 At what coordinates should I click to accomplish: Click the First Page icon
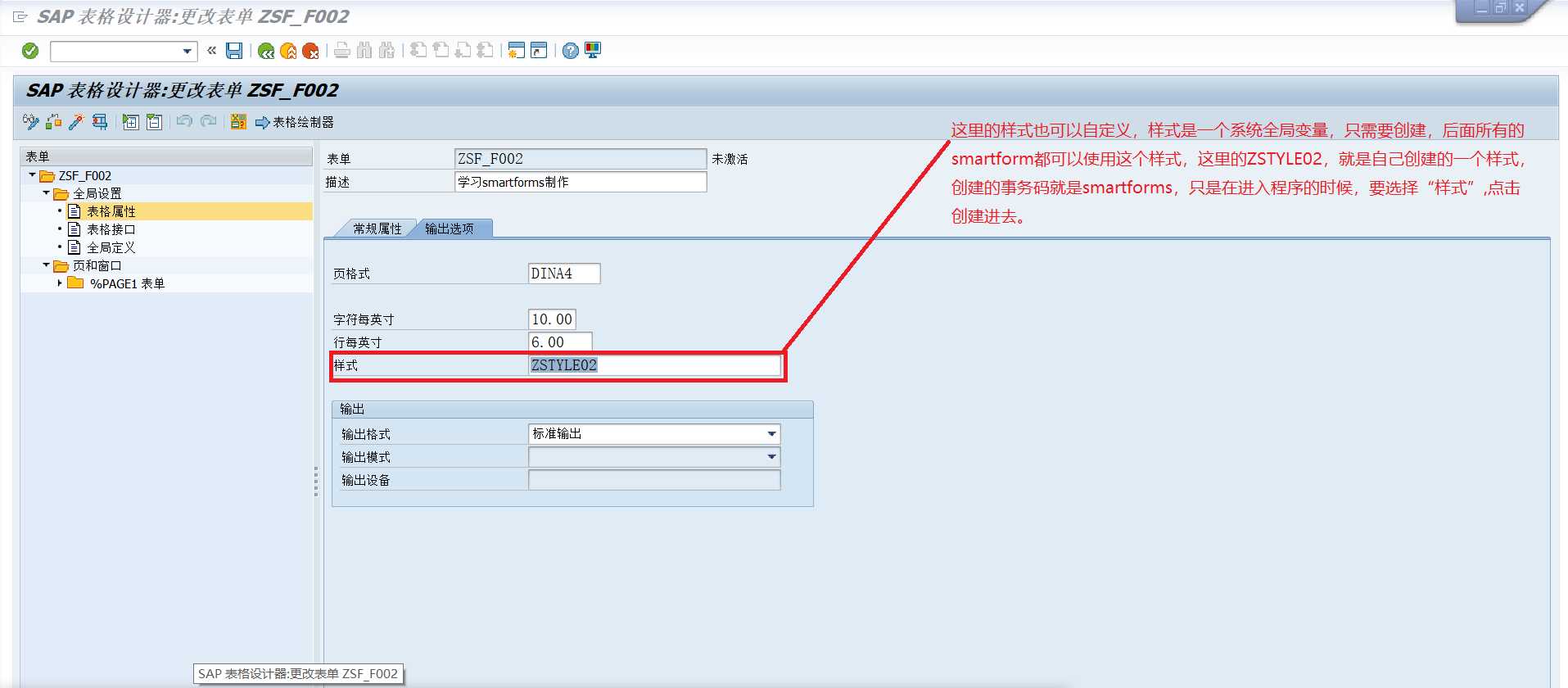(418, 51)
